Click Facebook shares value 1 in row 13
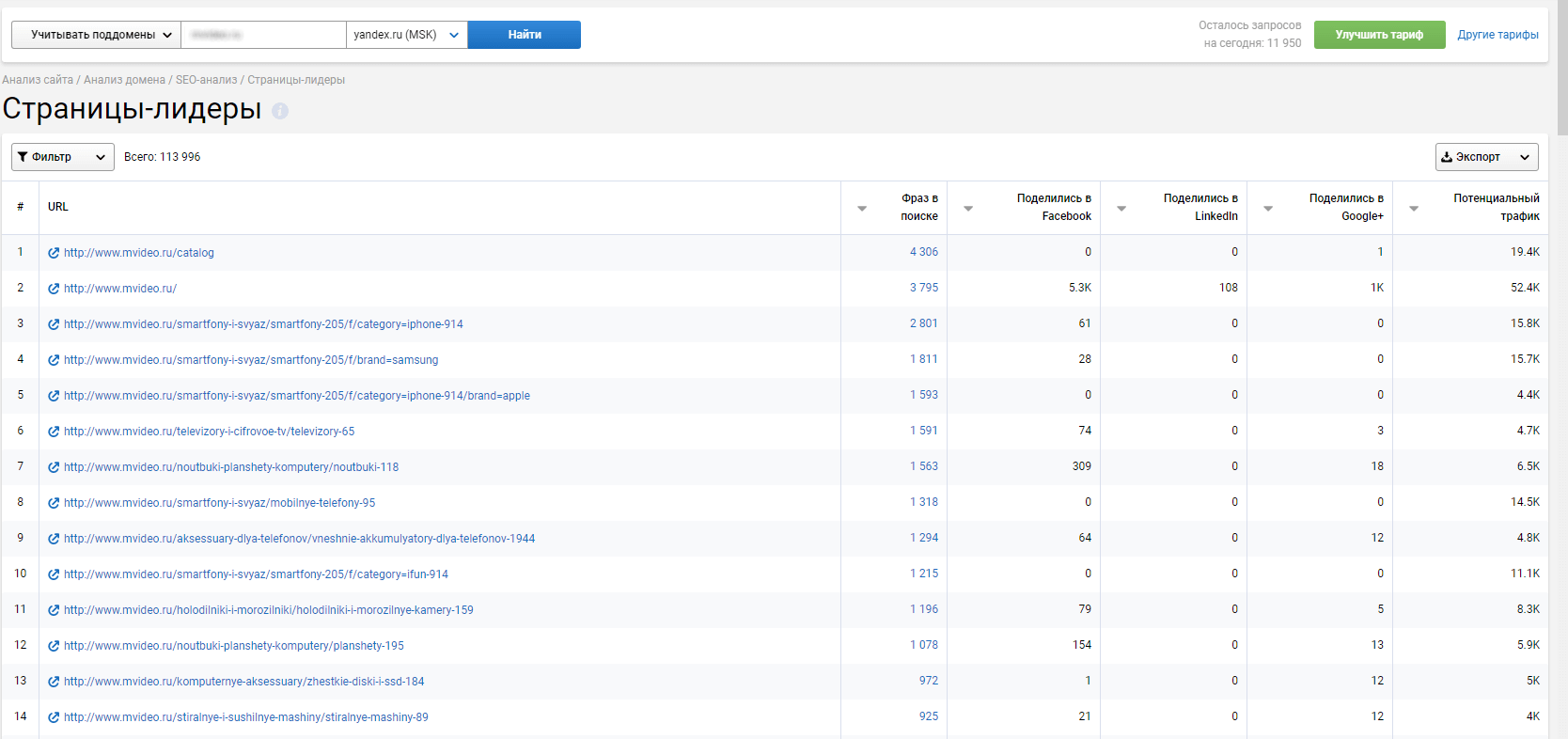 [1089, 681]
